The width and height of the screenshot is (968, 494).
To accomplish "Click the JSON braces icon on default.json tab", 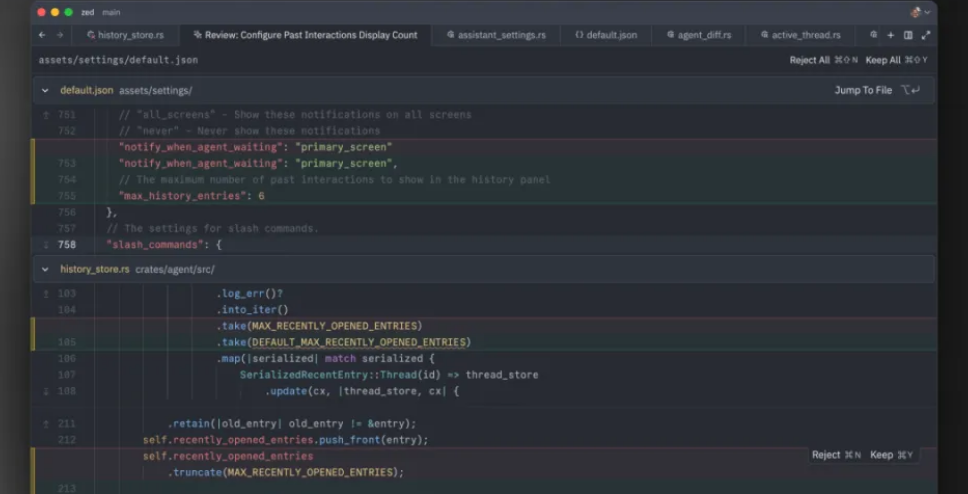I will [x=579, y=35].
